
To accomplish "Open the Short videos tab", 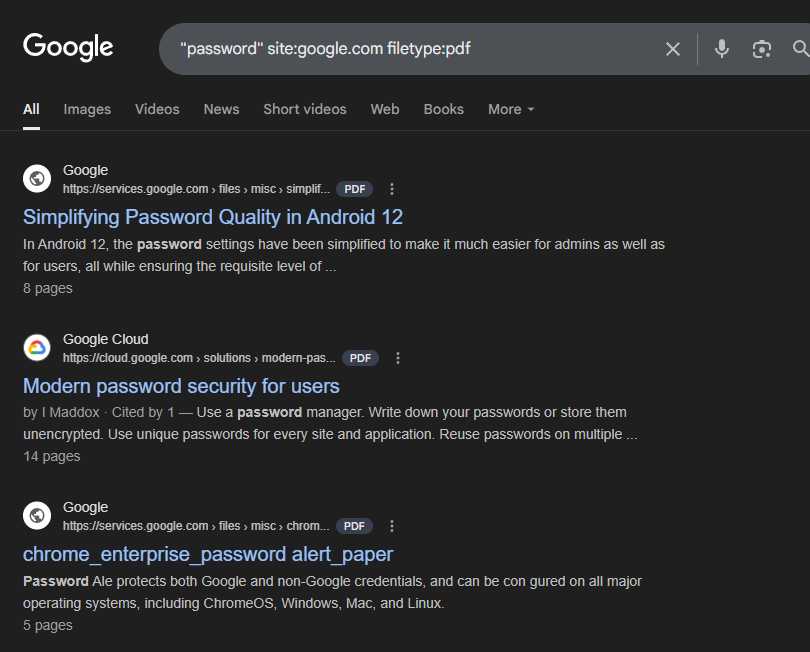I will click(x=305, y=110).
